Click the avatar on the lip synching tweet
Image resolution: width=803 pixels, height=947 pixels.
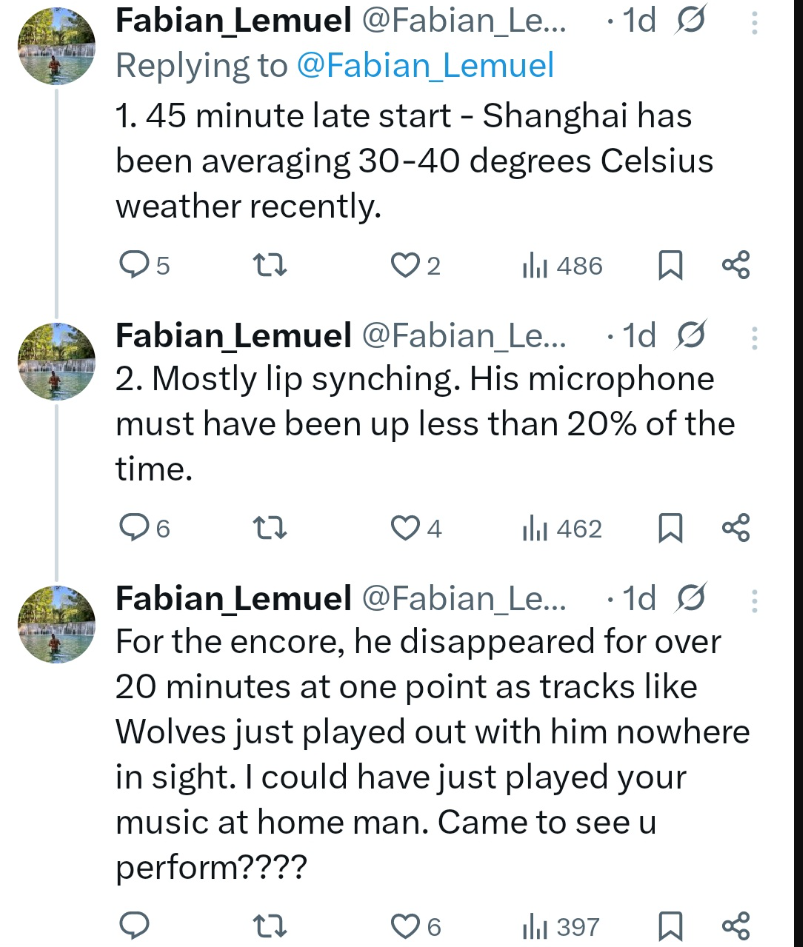tap(57, 359)
